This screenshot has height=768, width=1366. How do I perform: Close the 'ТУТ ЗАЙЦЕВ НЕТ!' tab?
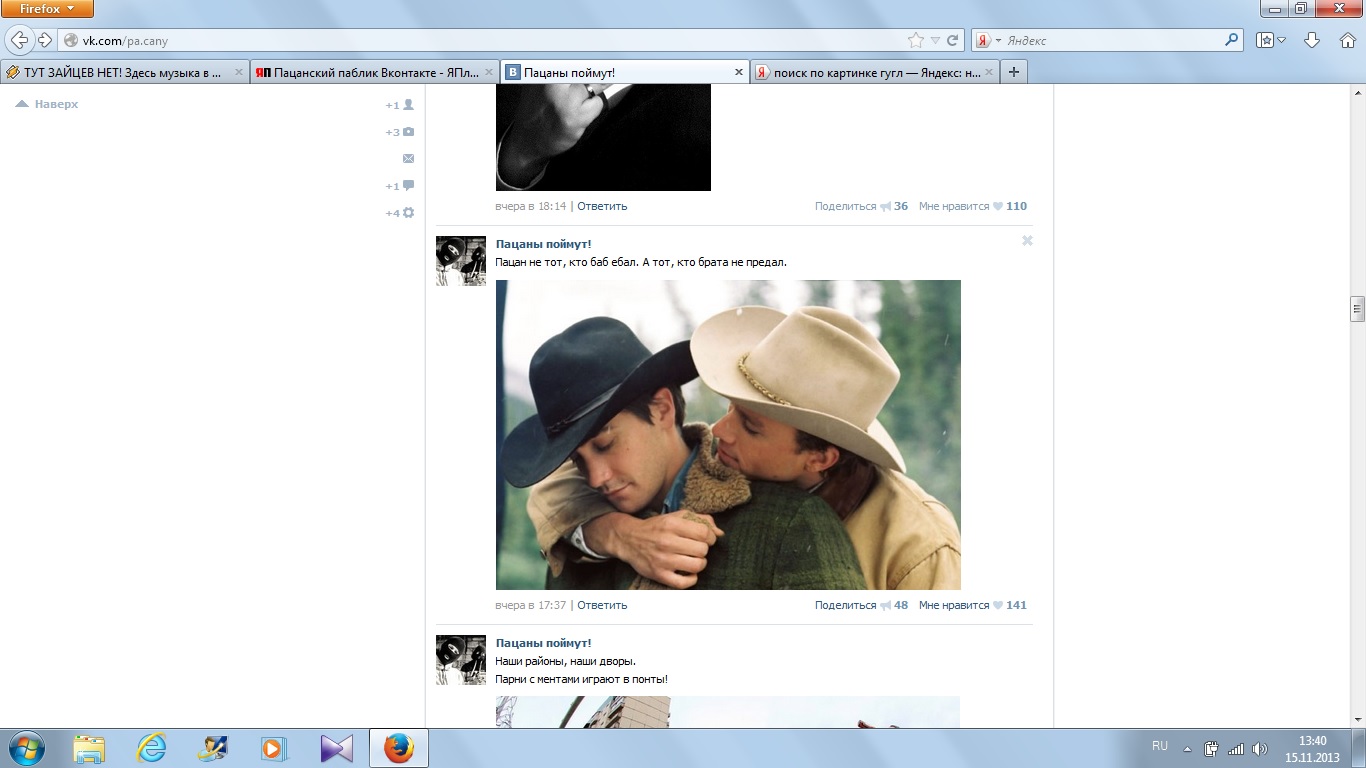239,72
